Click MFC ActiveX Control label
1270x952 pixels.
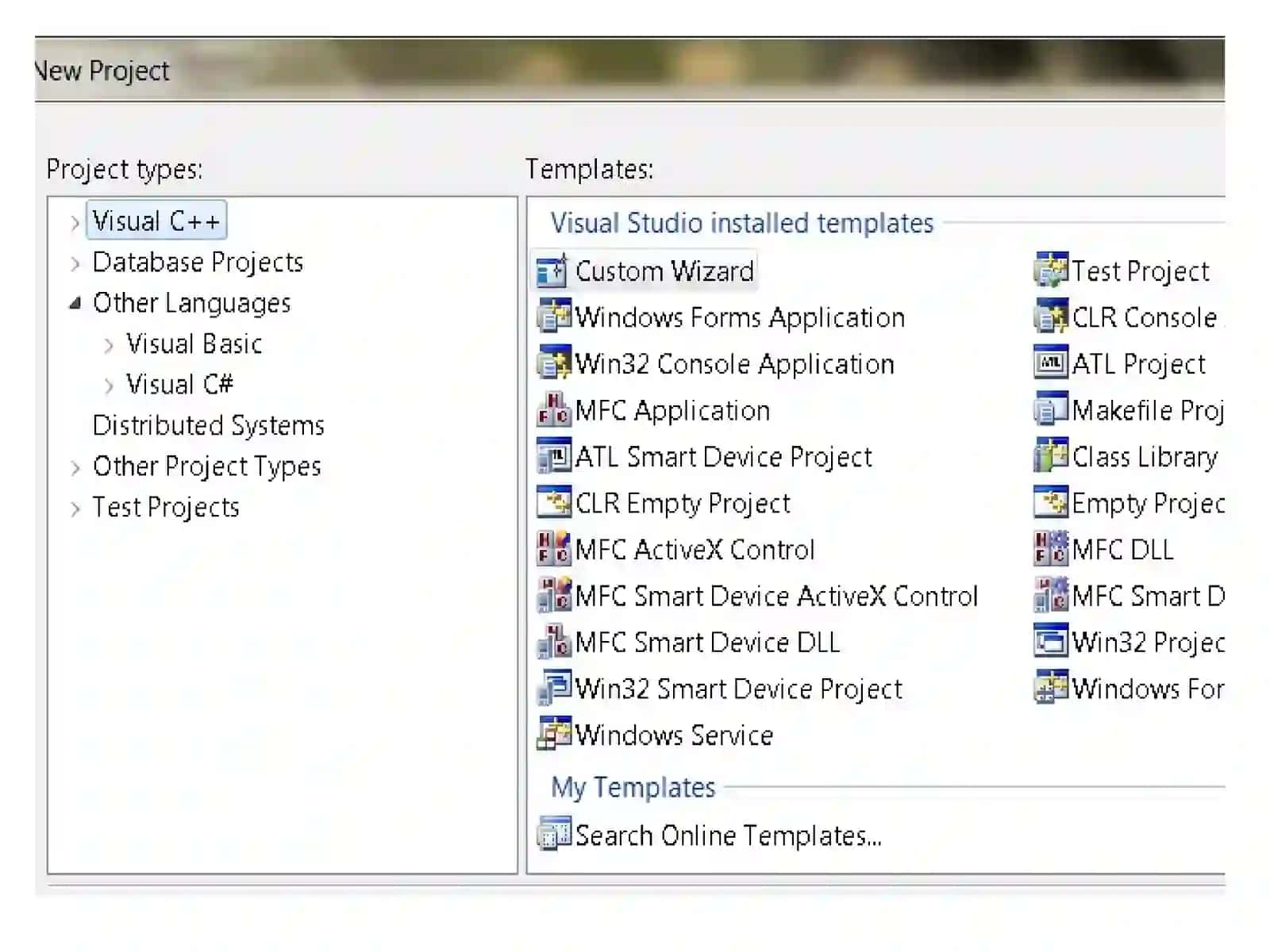click(x=695, y=549)
